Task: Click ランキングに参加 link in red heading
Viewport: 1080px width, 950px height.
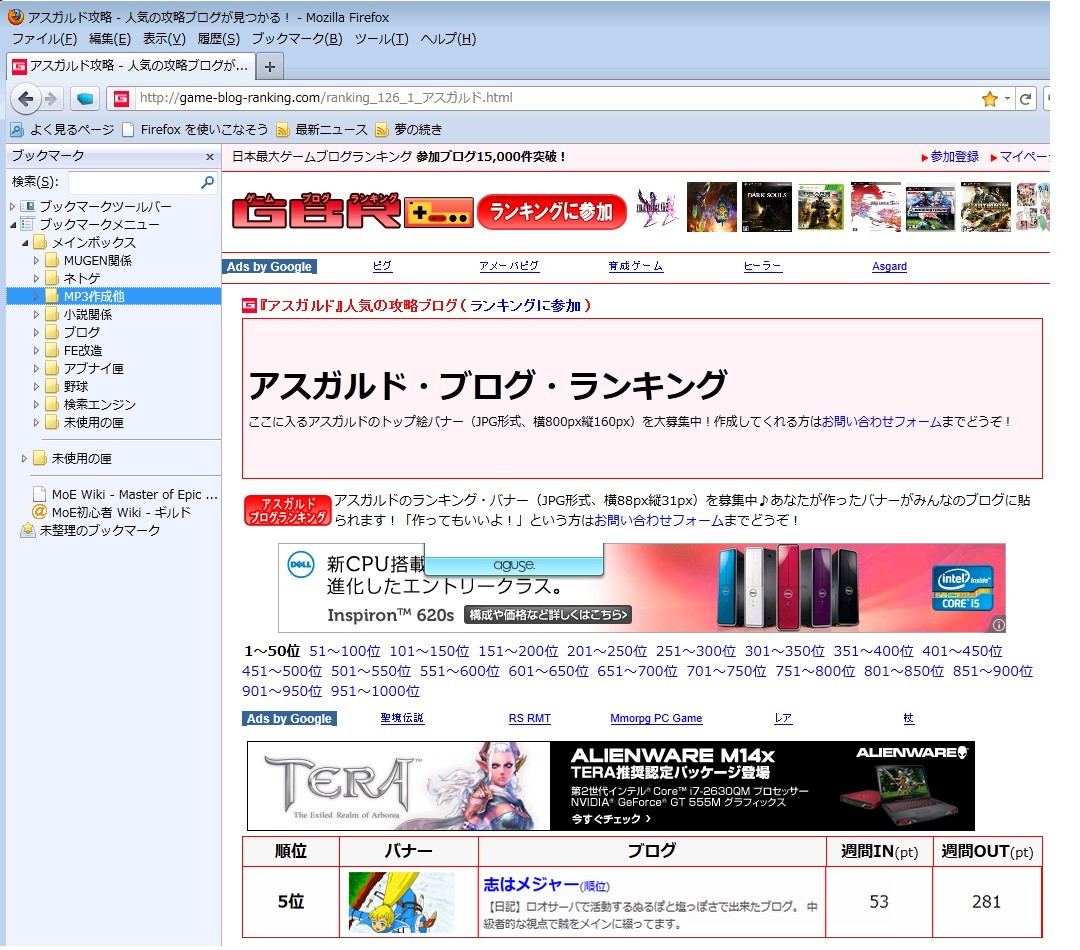Action: point(526,305)
